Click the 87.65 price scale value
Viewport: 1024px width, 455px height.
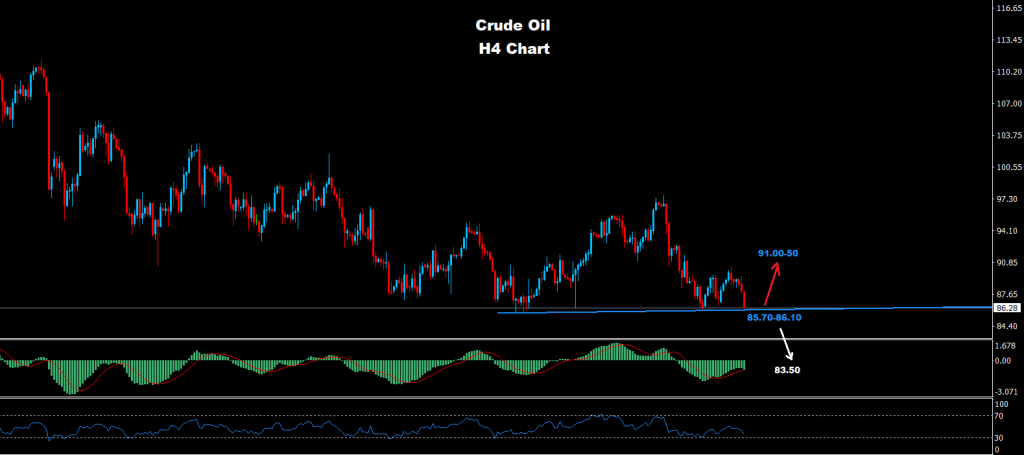pyautogui.click(x=1006, y=294)
